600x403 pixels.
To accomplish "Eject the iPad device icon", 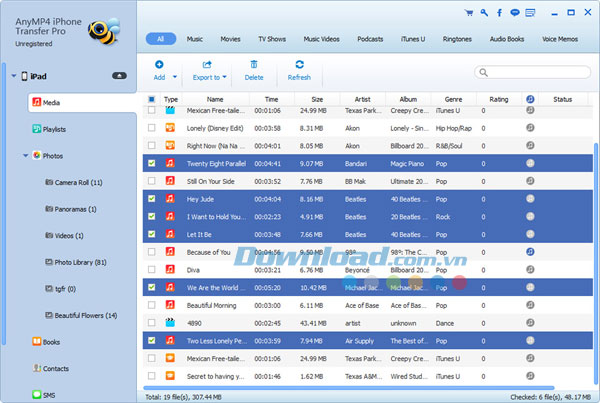I will click(119, 76).
